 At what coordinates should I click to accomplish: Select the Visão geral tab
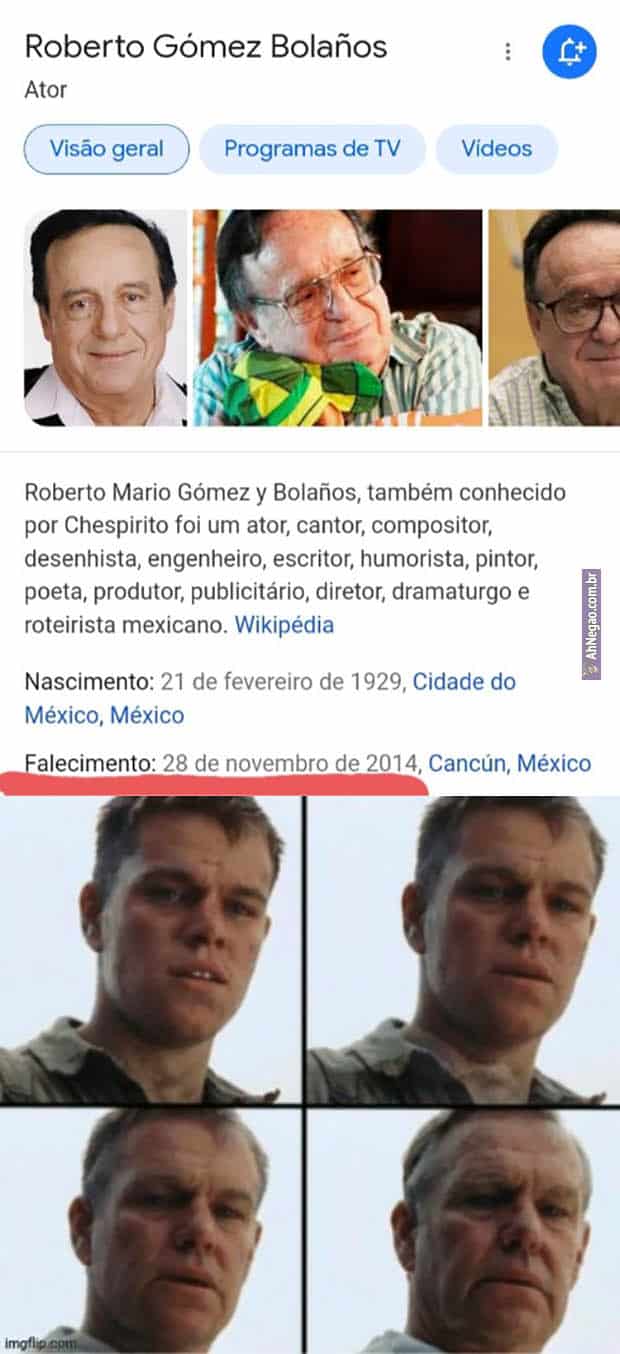pyautogui.click(x=107, y=149)
